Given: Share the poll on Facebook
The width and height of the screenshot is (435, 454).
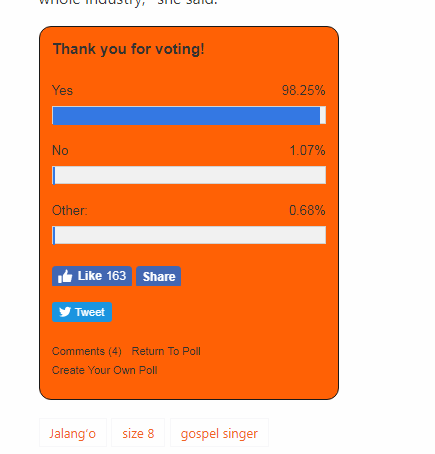Looking at the screenshot, I should [159, 276].
